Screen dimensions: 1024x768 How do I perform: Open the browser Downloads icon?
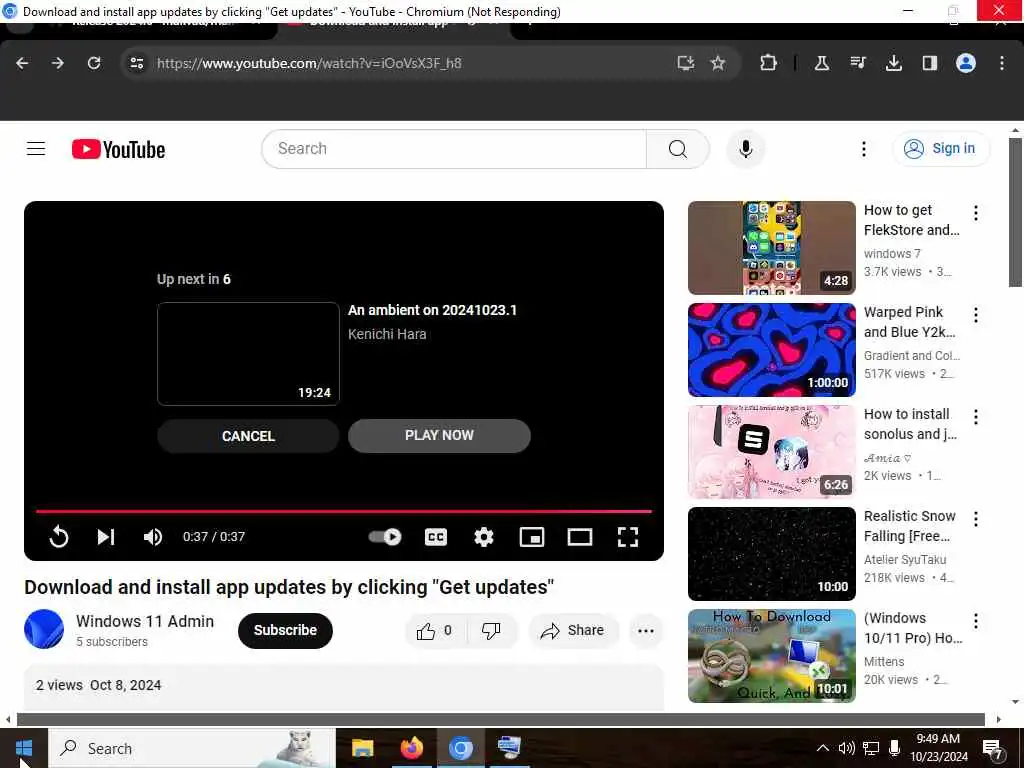pos(893,63)
